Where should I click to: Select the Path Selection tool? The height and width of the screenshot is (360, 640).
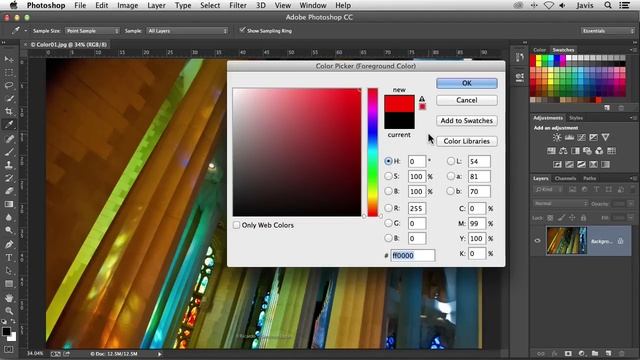tap(9, 271)
